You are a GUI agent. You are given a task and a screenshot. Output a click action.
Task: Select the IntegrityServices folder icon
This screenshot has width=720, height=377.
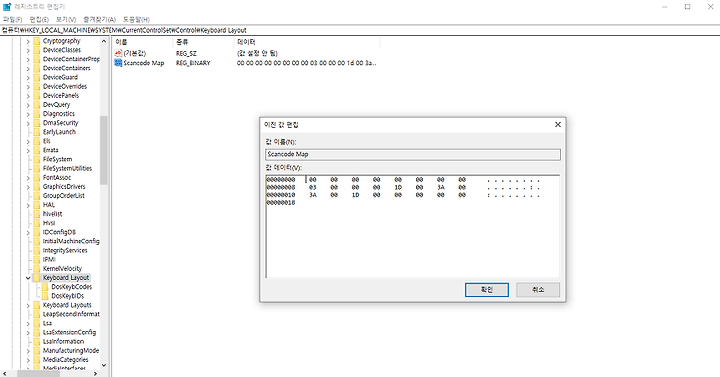pyautogui.click(x=37, y=250)
